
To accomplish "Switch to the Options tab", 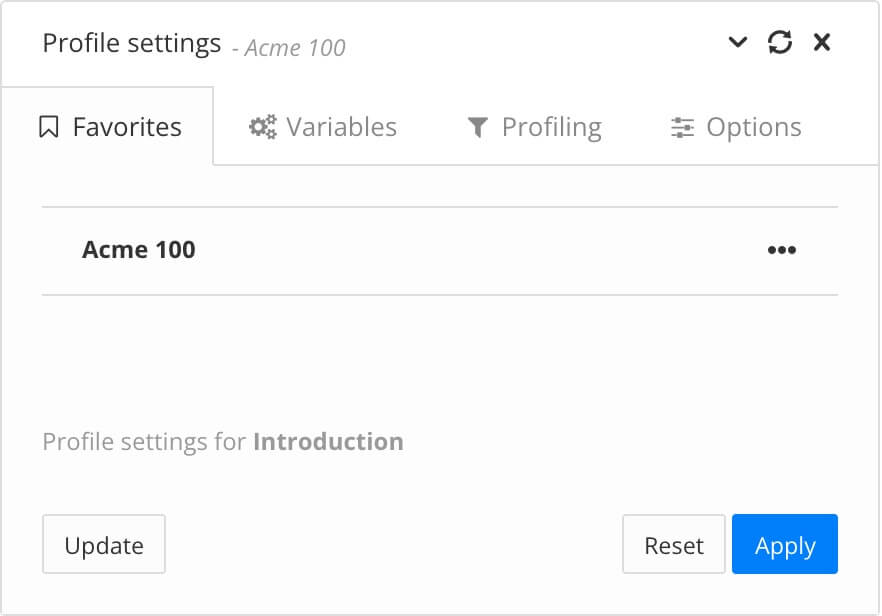I will [753, 126].
